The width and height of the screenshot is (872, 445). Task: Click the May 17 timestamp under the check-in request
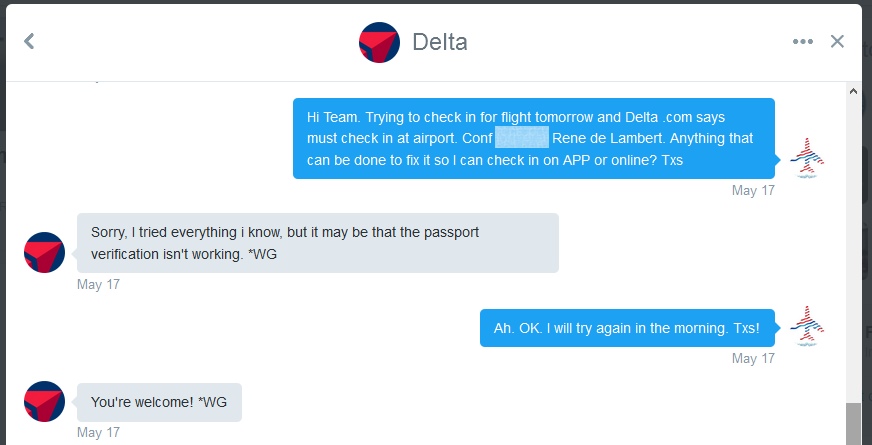[753, 190]
